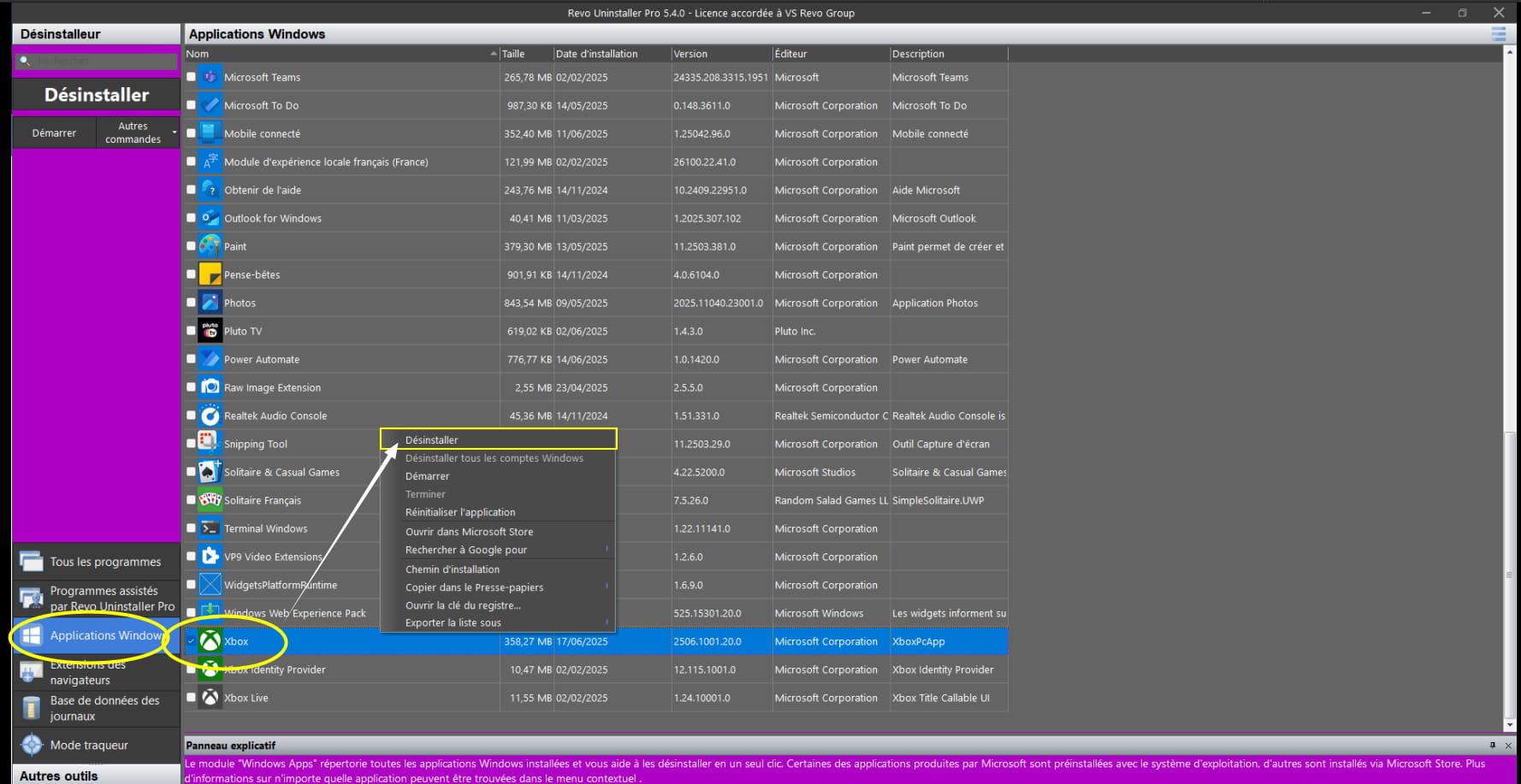Expand Autres commandes dropdown arrow
The height and width of the screenshot is (784, 1521).
(175, 133)
